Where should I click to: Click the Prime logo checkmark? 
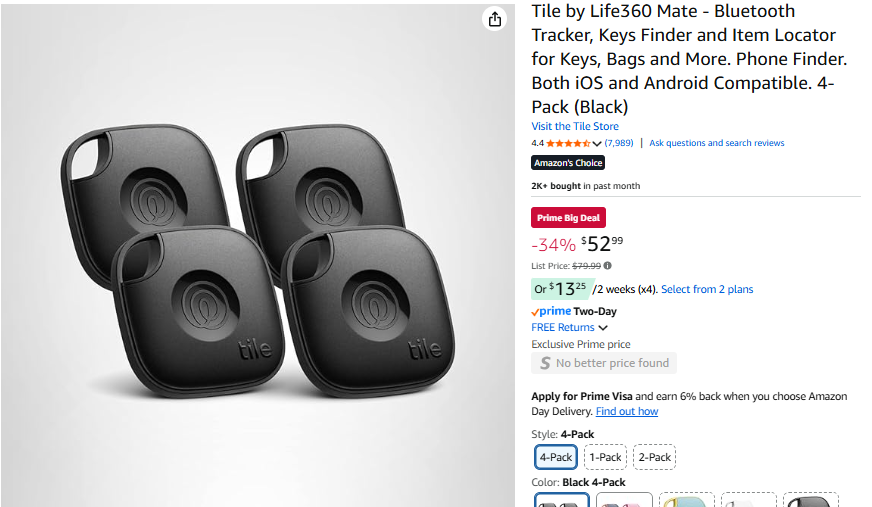[x=536, y=311]
